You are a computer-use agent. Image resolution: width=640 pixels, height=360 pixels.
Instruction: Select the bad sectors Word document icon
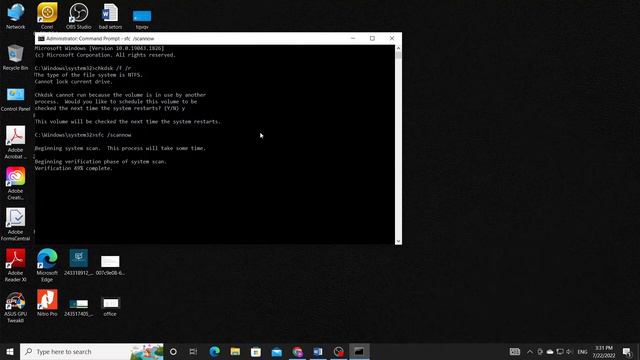pos(110,16)
